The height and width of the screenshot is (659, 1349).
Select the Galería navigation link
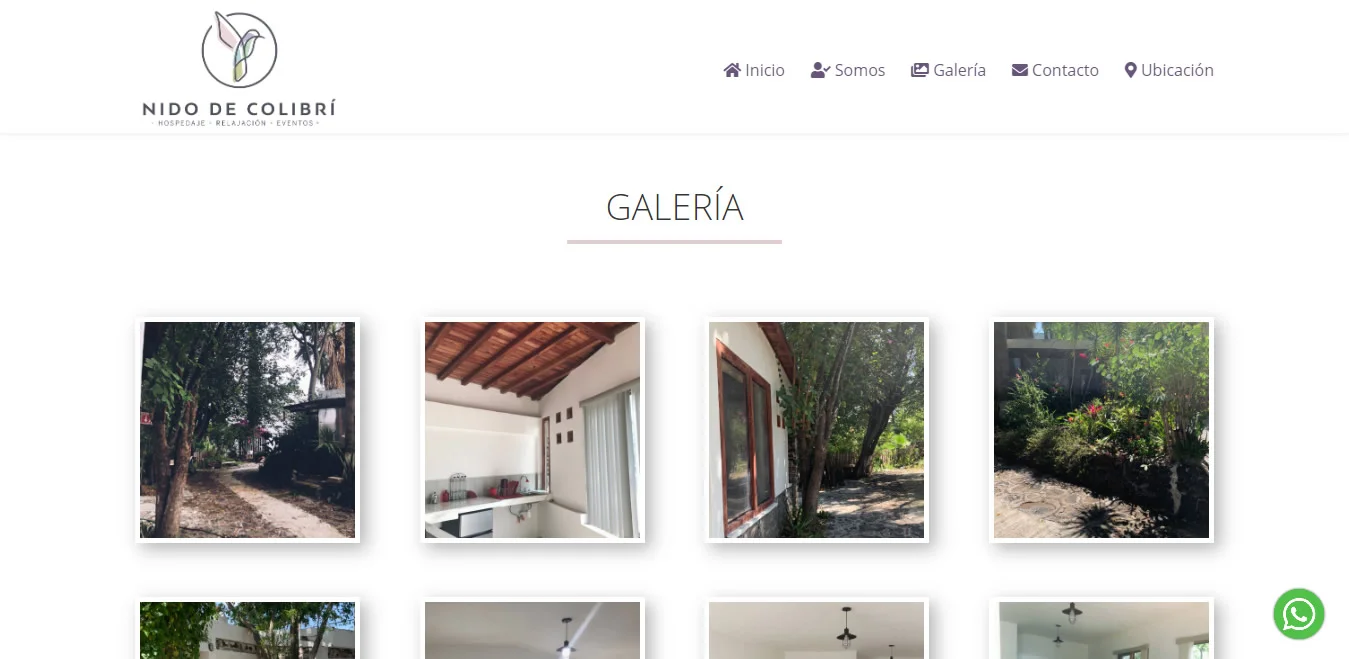coord(948,70)
